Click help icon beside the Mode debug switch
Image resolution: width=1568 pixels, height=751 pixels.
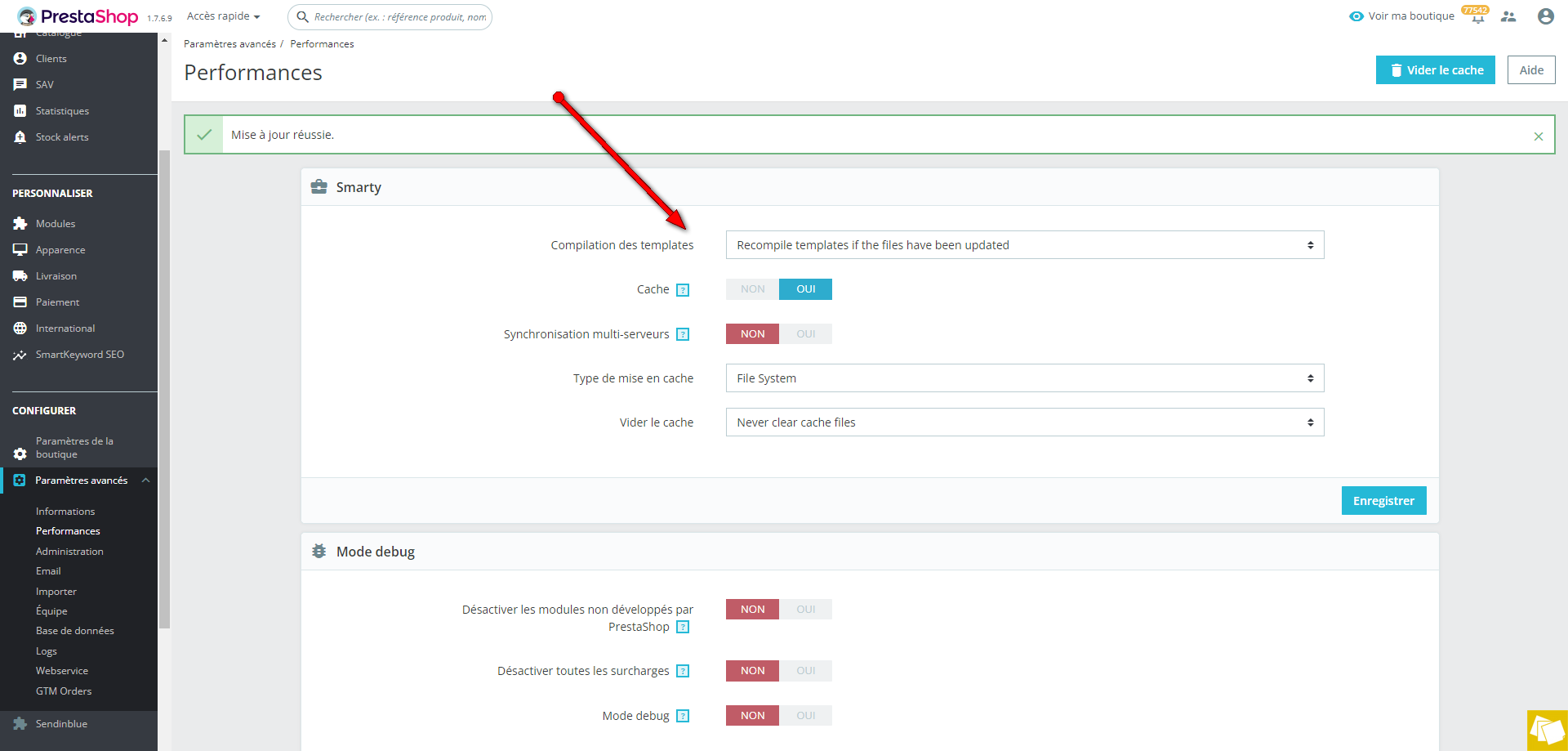[x=684, y=716]
